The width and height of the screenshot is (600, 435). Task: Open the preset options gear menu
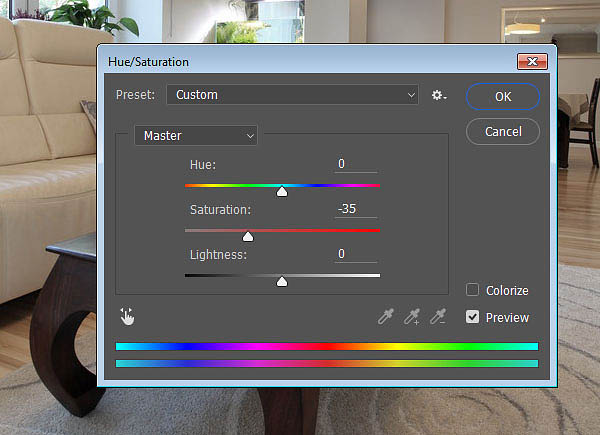coord(439,95)
